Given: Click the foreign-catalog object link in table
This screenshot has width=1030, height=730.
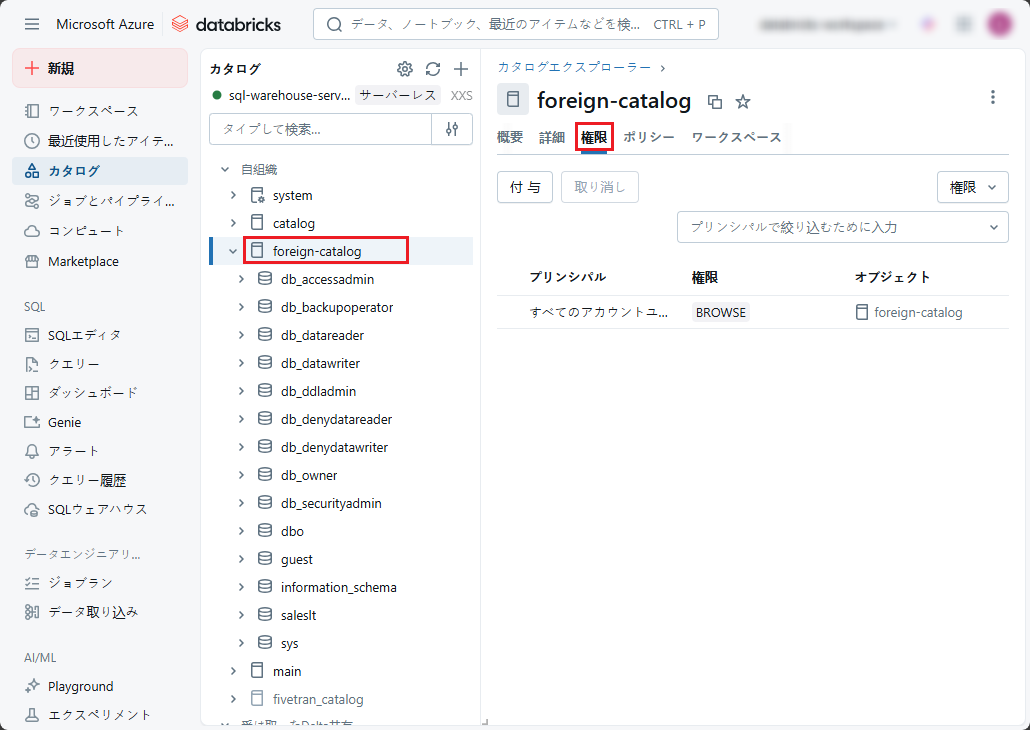Looking at the screenshot, I should tap(917, 312).
